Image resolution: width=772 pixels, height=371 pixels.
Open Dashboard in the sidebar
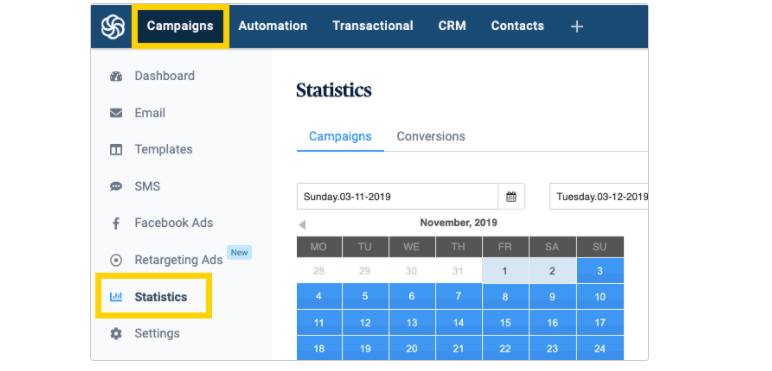[164, 76]
